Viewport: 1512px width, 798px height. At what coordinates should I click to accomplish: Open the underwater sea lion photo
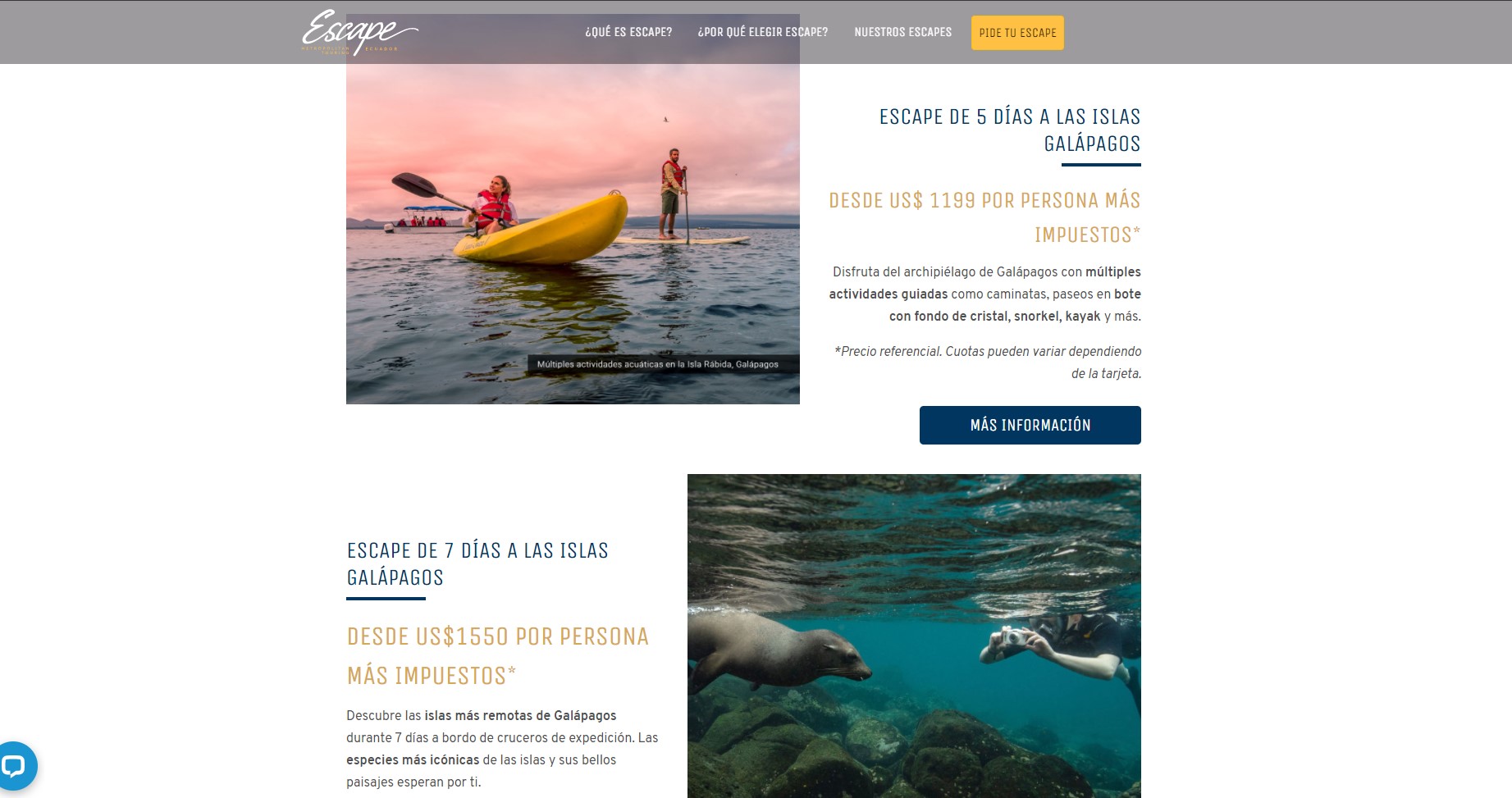pyautogui.click(x=914, y=636)
